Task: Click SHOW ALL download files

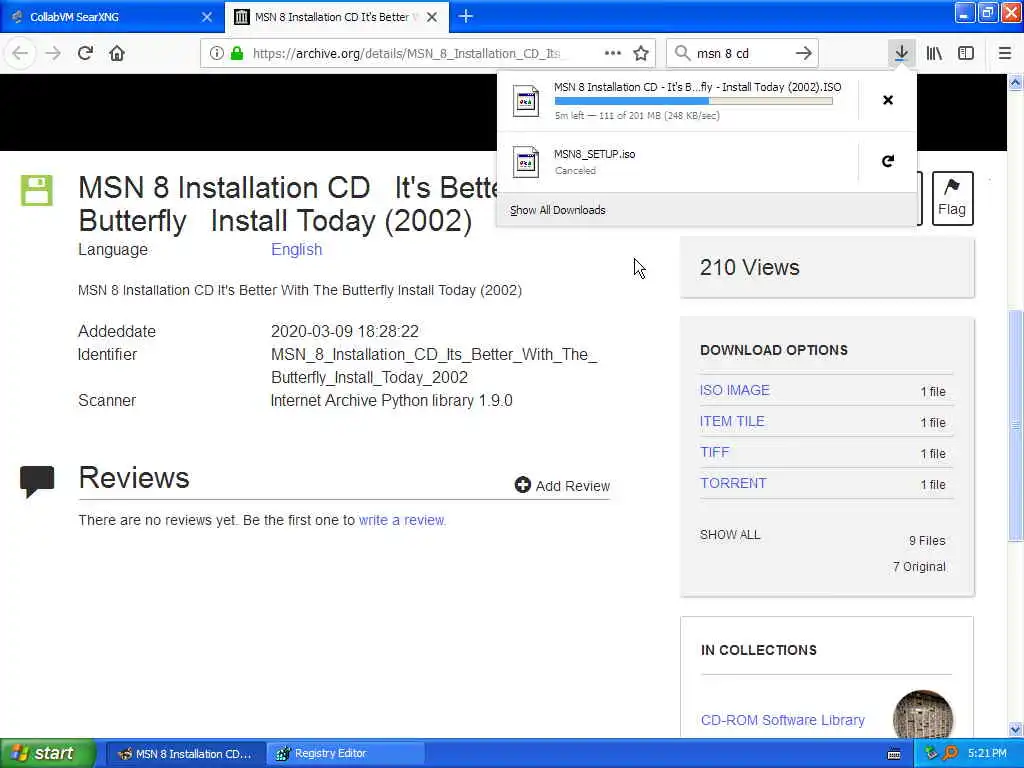Action: [730, 535]
